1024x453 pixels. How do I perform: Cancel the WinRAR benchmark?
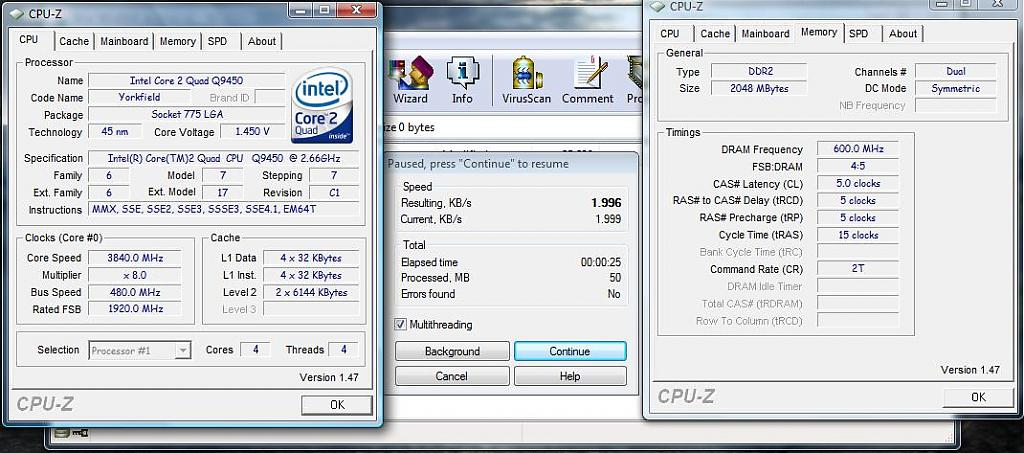pyautogui.click(x=452, y=376)
